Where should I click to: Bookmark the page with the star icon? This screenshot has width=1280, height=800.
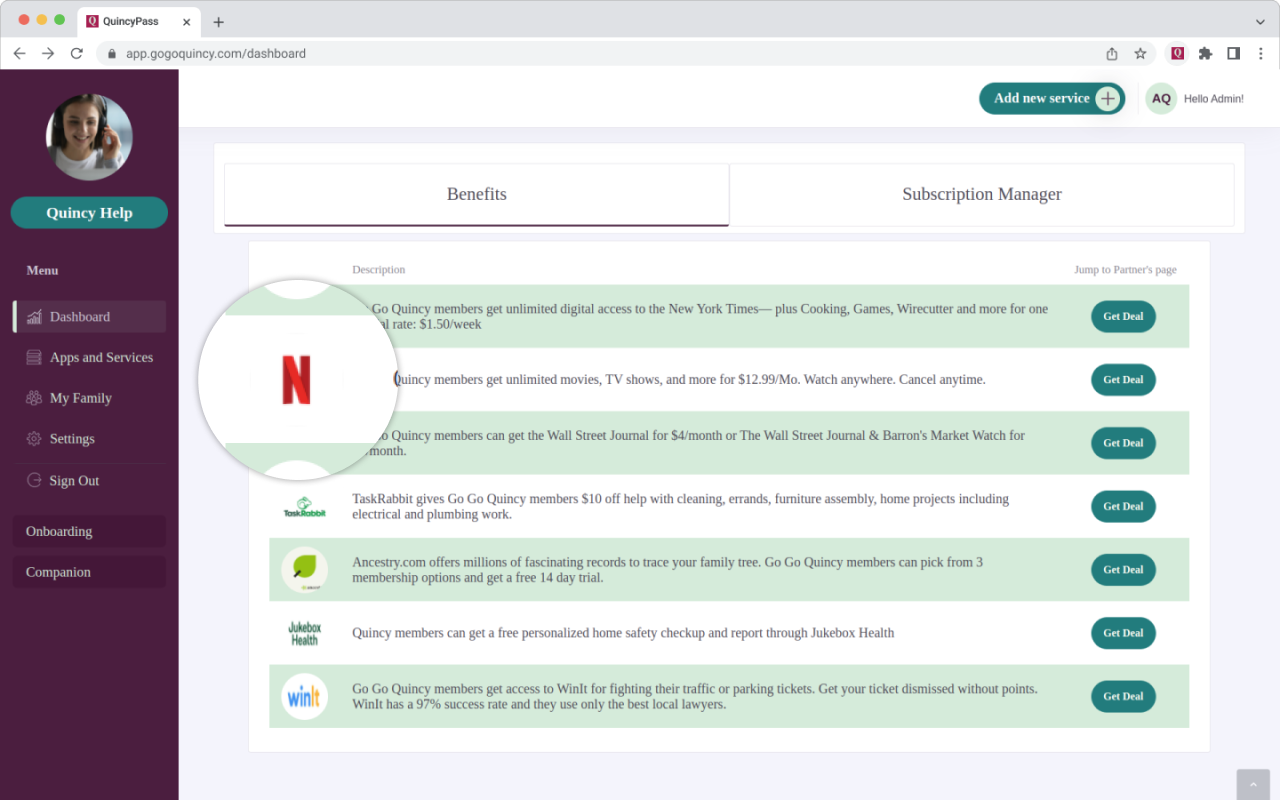1140,53
